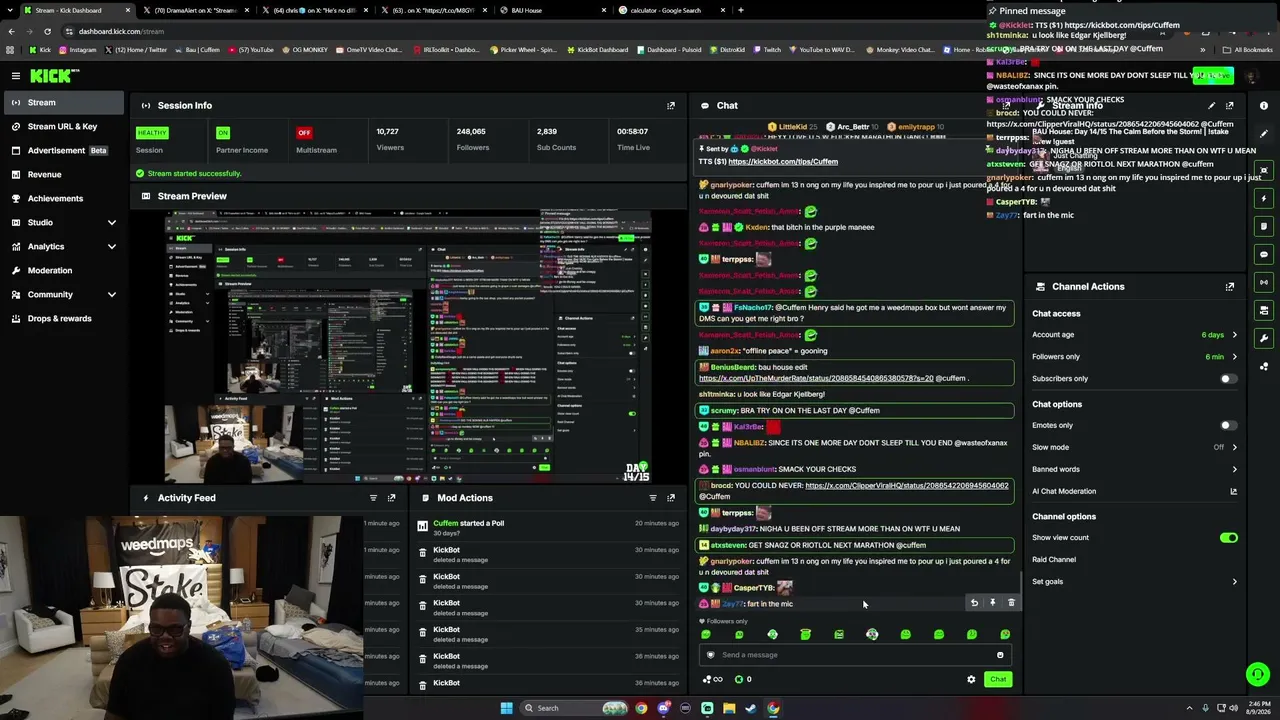
Task: Expand Banned words settings
Action: pos(1134,469)
